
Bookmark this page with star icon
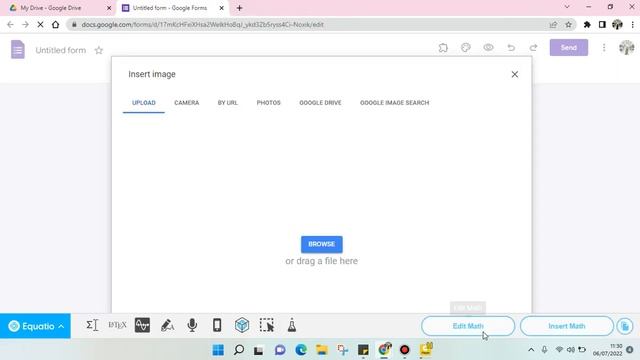568,24
